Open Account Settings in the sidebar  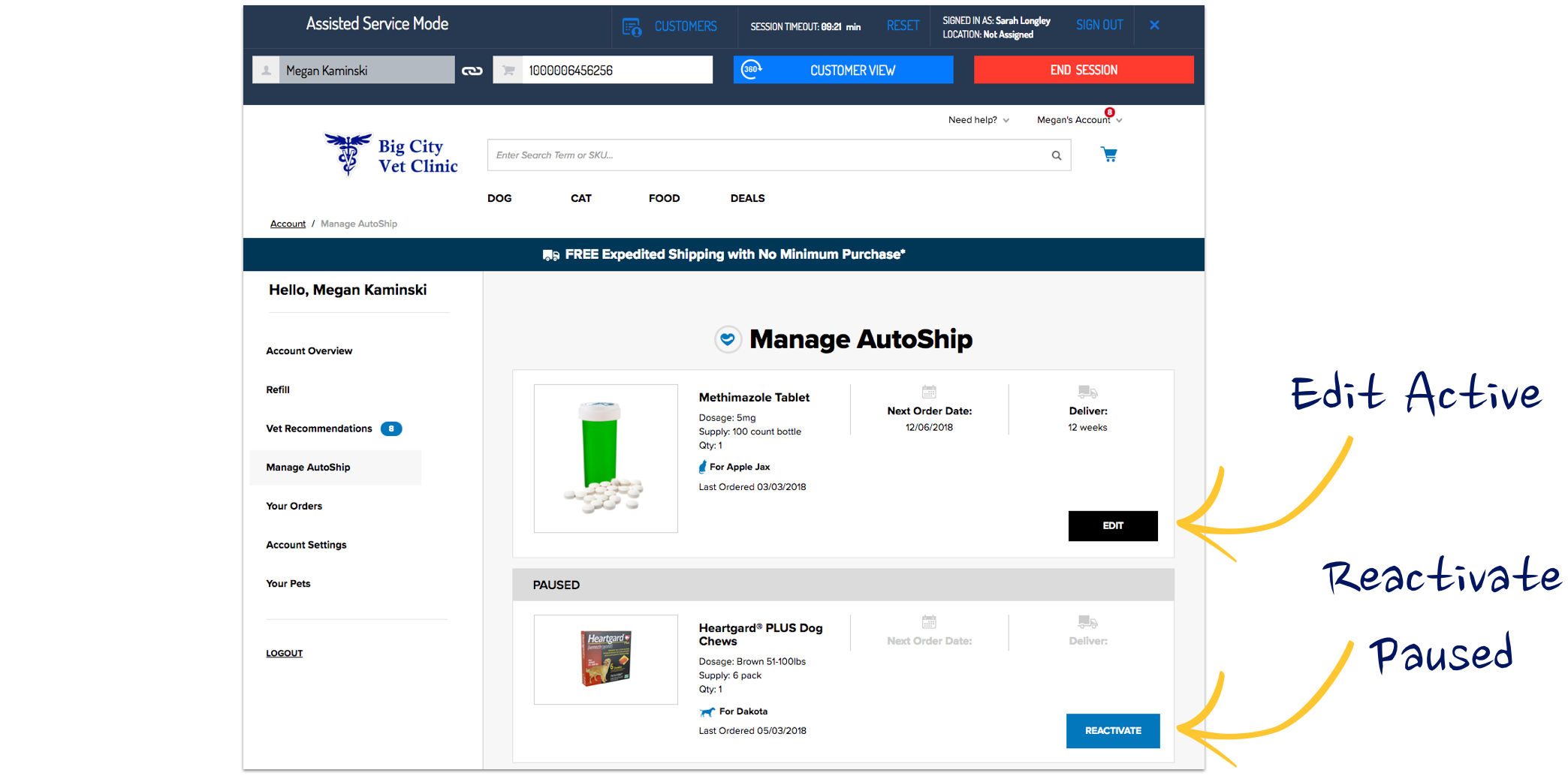[x=306, y=545]
